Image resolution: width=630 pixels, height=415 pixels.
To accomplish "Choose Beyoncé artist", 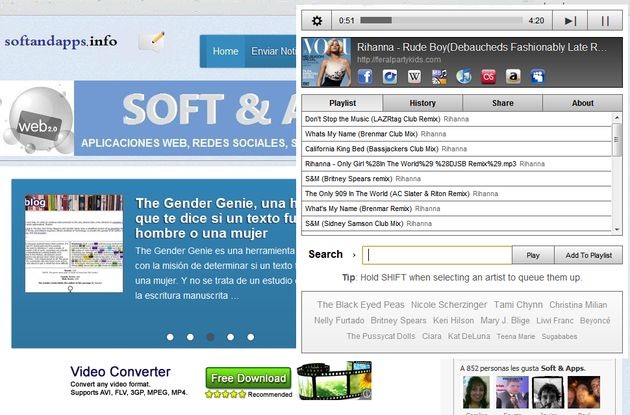I will pyautogui.click(x=595, y=321).
